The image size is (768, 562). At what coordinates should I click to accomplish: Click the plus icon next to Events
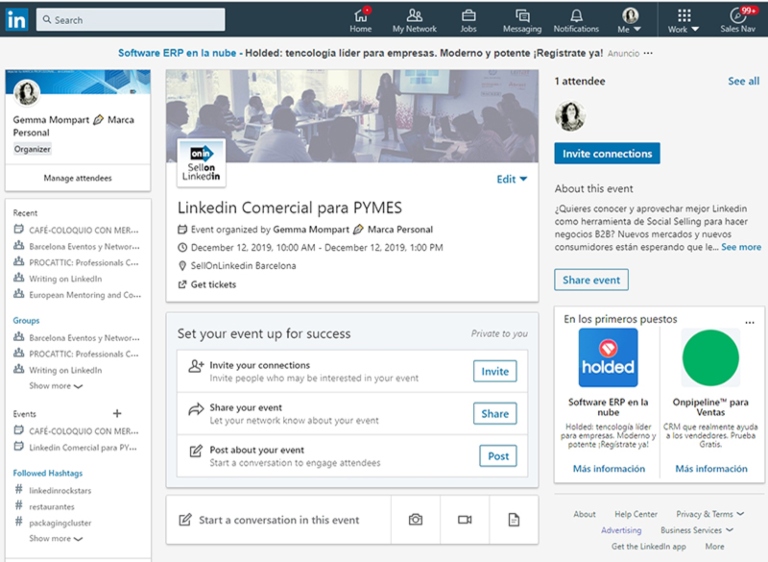click(117, 414)
